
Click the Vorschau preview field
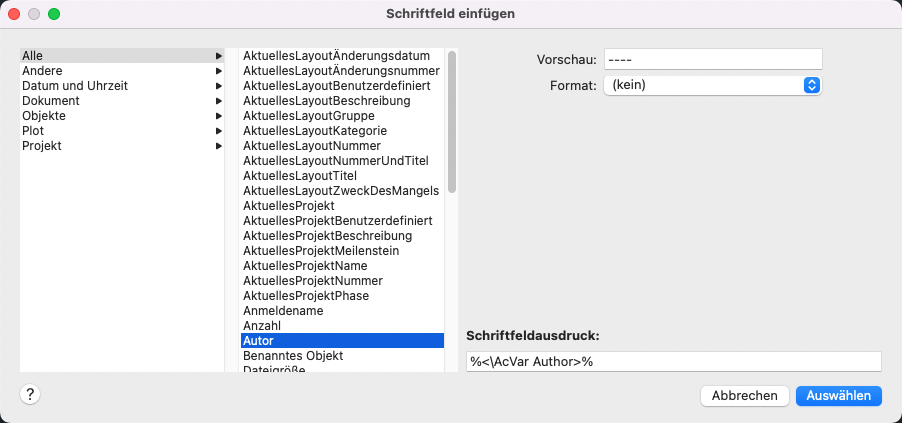(712, 60)
